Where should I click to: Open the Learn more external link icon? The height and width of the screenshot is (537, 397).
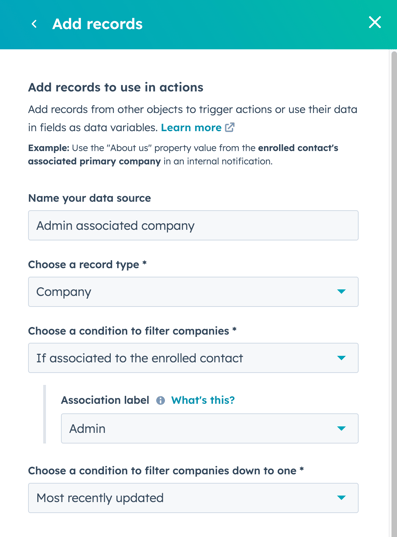click(x=229, y=127)
